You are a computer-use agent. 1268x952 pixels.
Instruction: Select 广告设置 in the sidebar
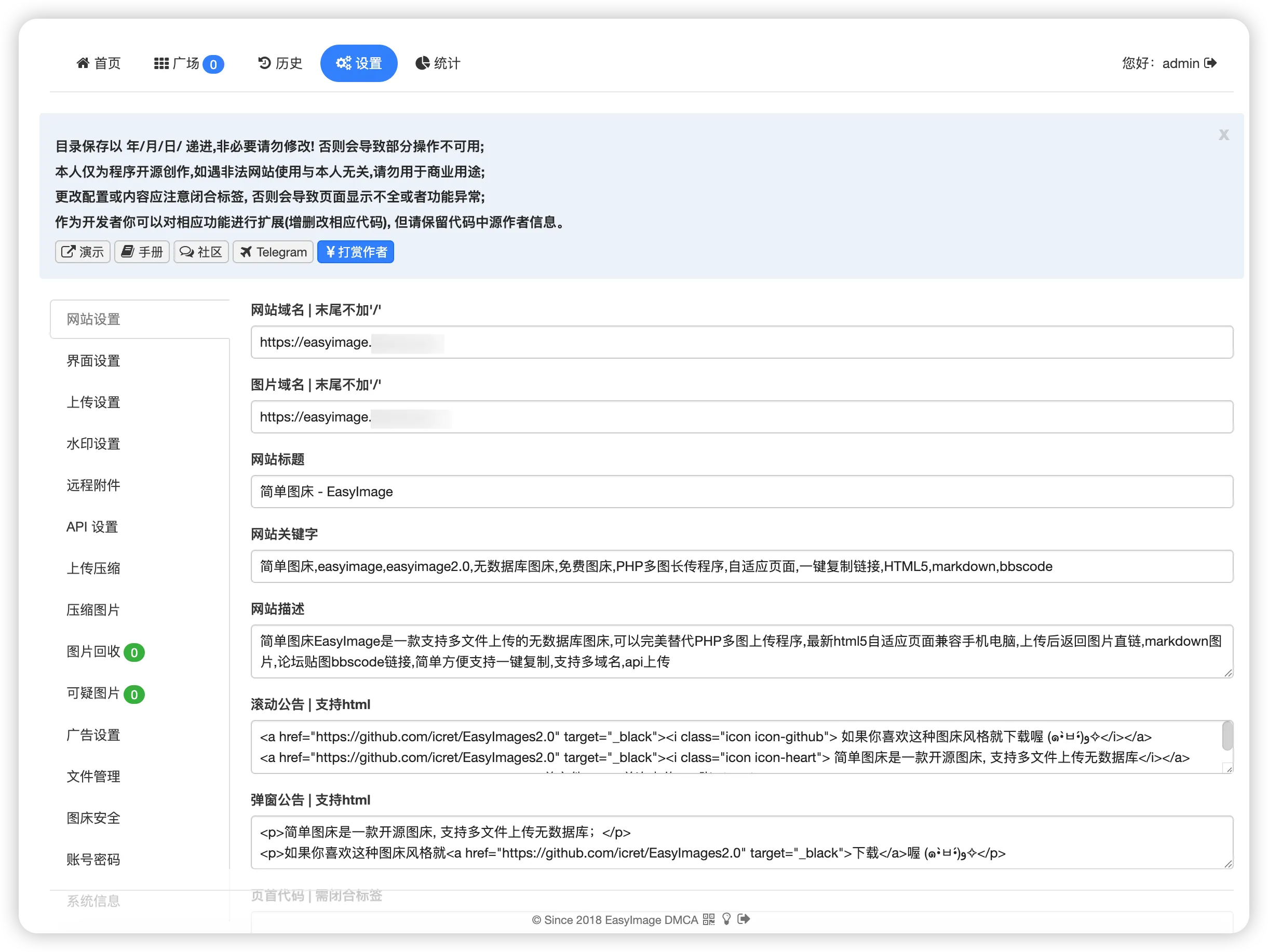coord(139,736)
